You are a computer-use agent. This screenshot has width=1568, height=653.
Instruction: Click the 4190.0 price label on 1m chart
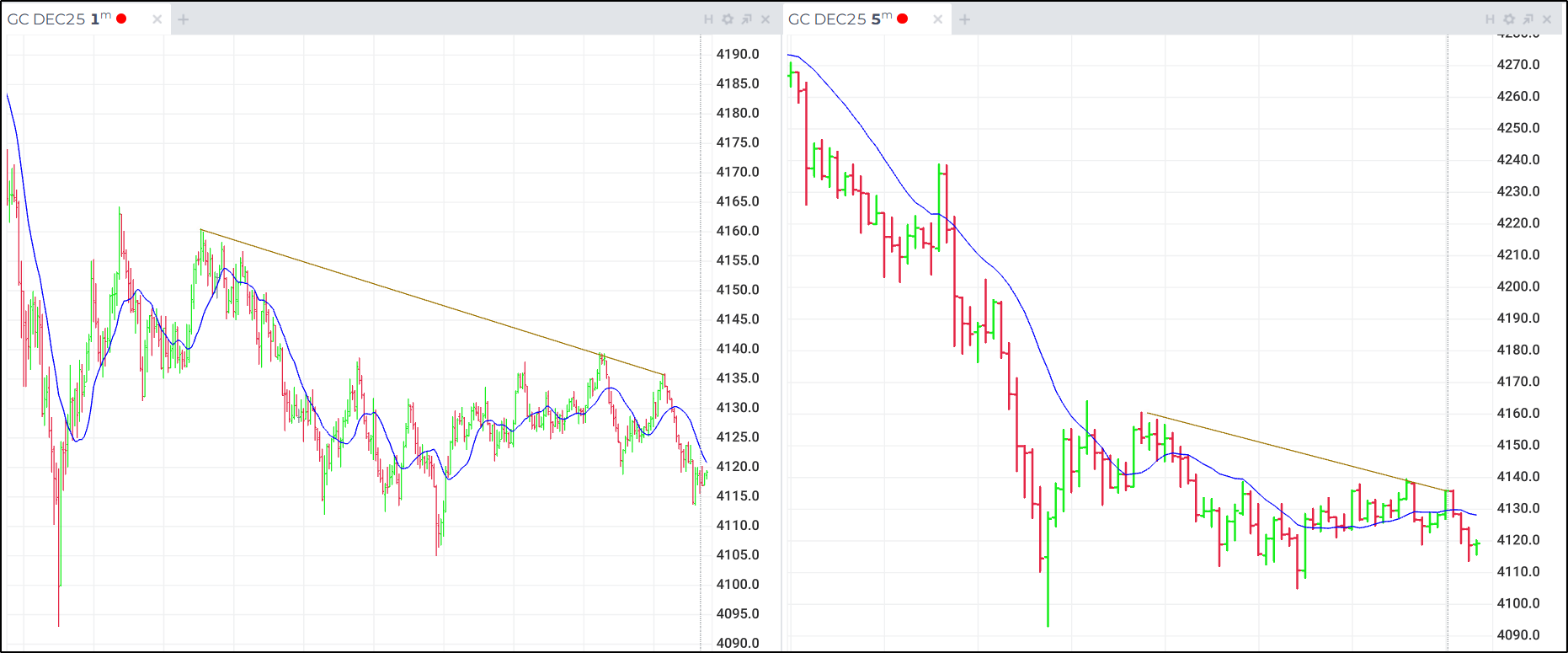coord(738,54)
